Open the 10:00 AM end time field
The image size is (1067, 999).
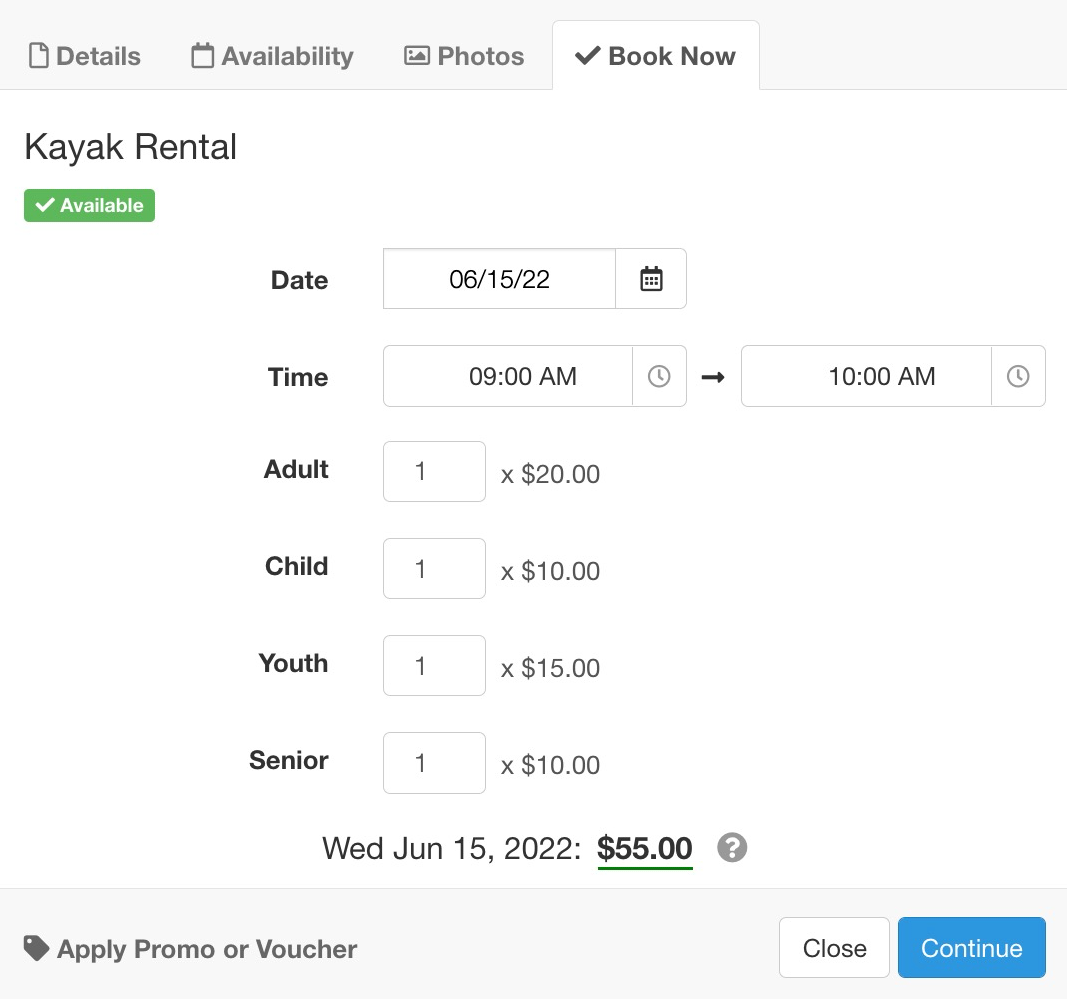pyautogui.click(x=866, y=376)
